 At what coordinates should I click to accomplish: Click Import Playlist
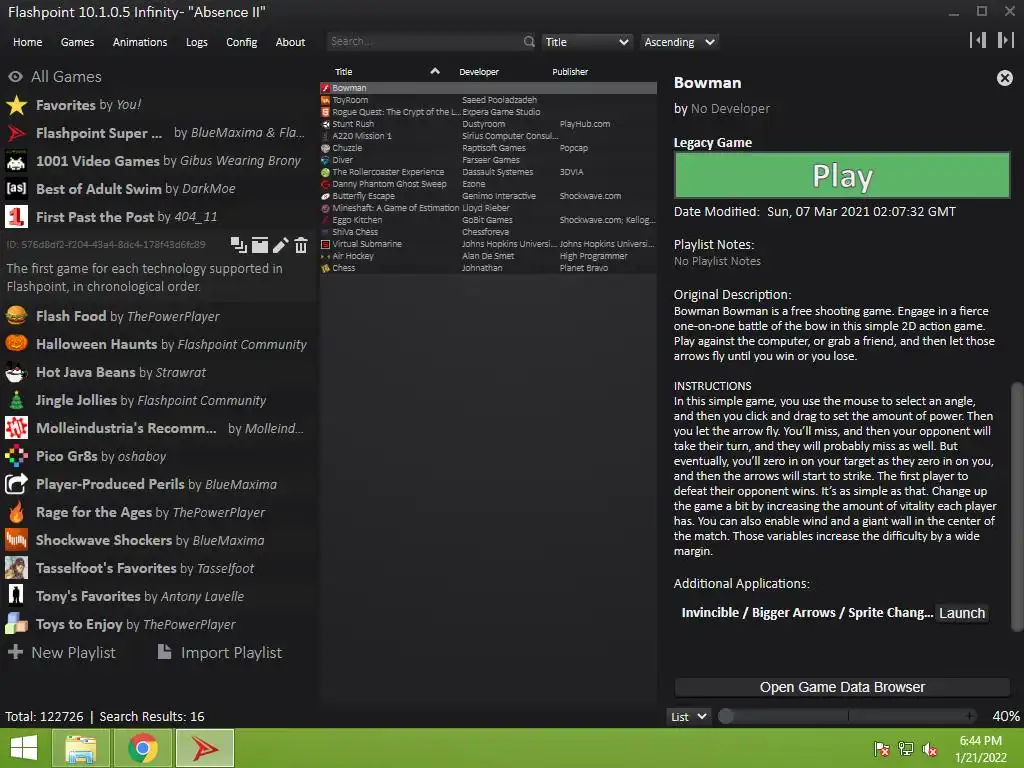click(x=220, y=652)
